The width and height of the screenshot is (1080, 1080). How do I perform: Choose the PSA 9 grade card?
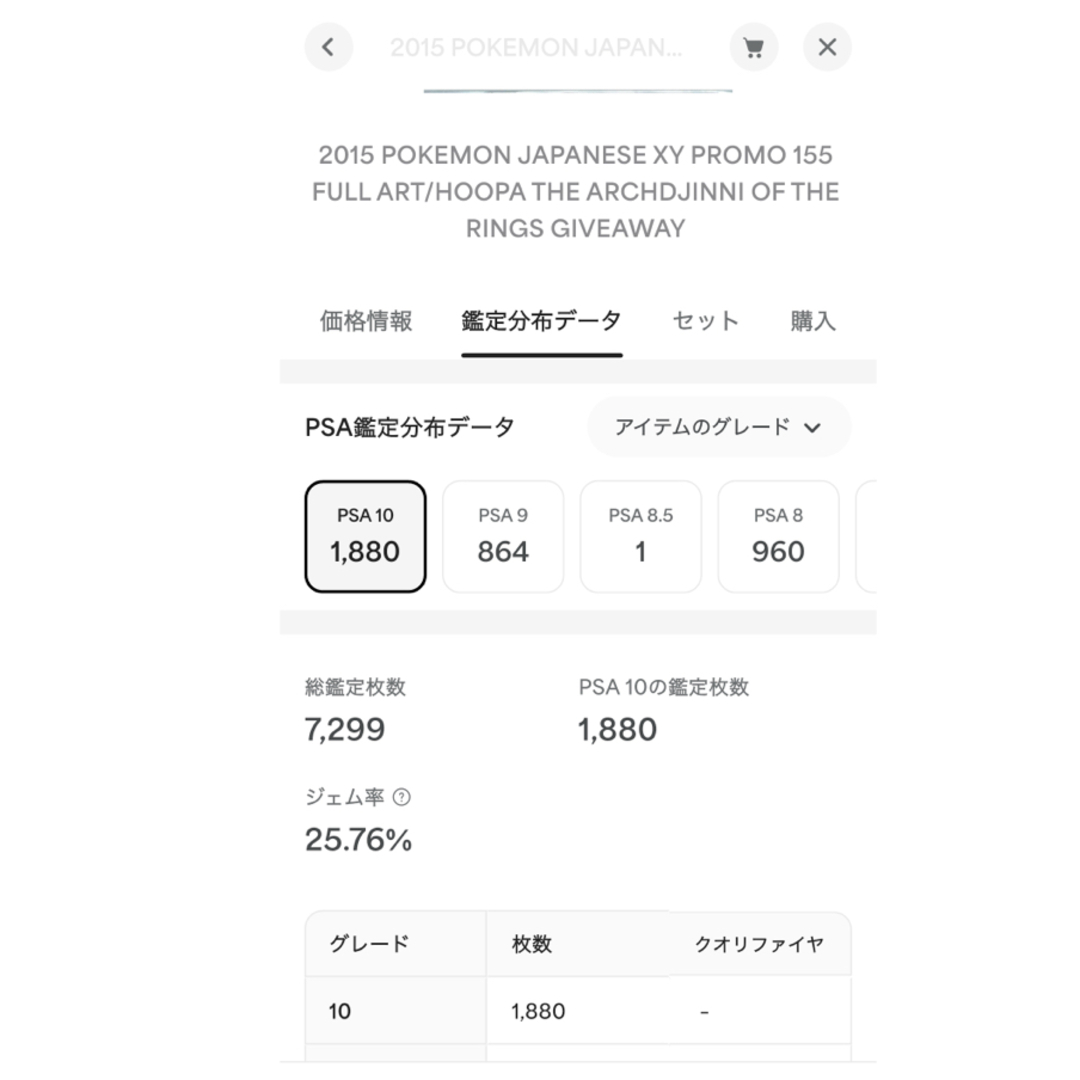click(503, 536)
